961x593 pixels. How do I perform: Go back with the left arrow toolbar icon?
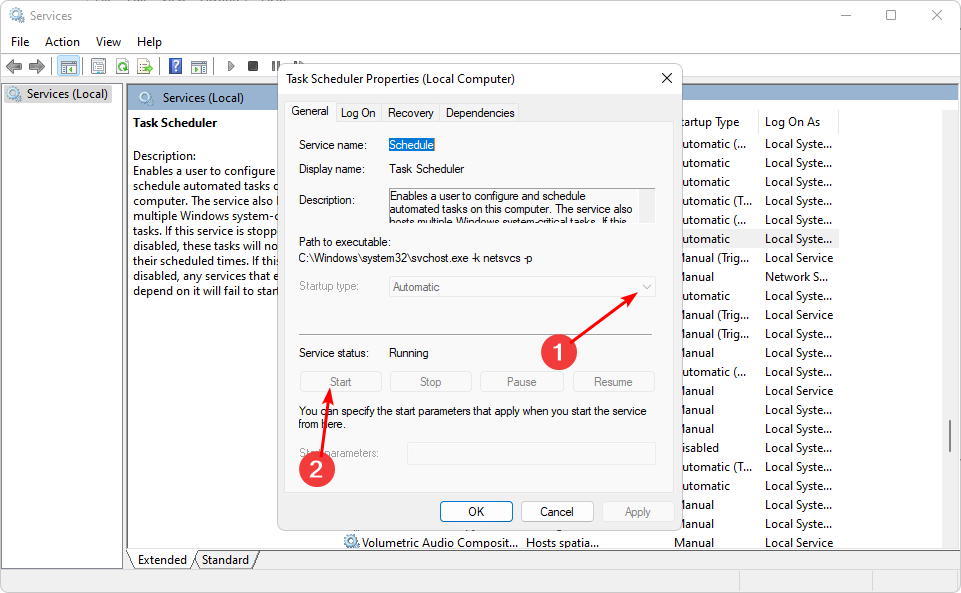(14, 66)
